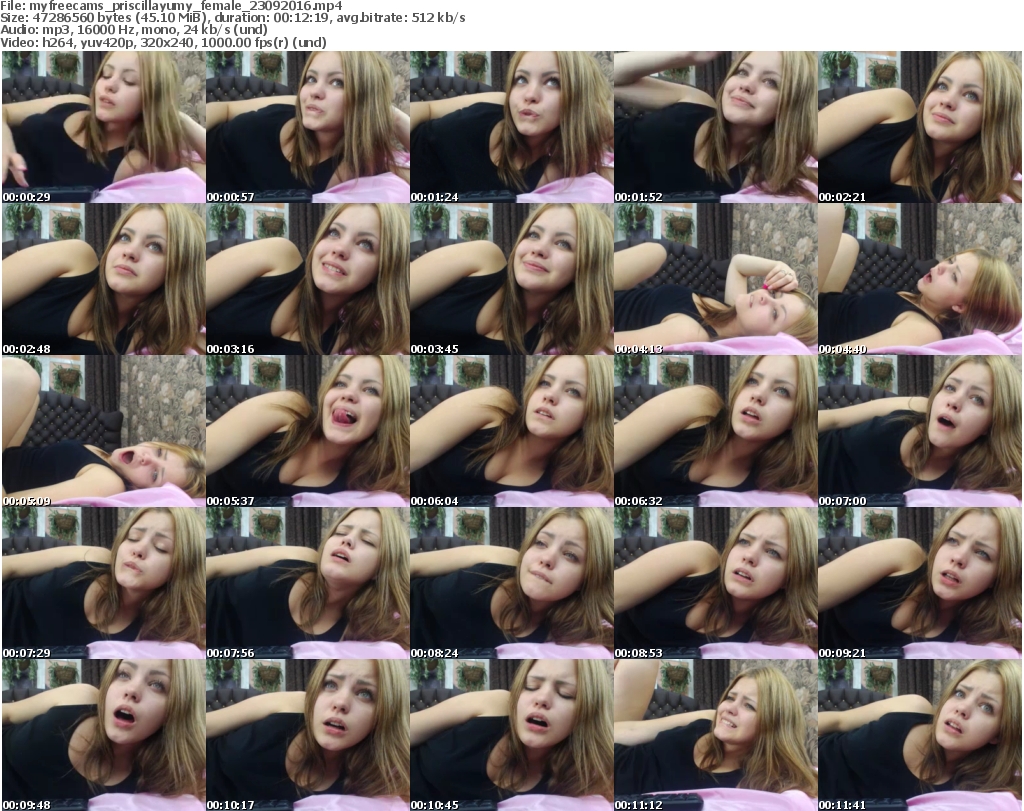
Task: Click the 'Size: 47286560 bytes' header line
Action: pos(232,18)
